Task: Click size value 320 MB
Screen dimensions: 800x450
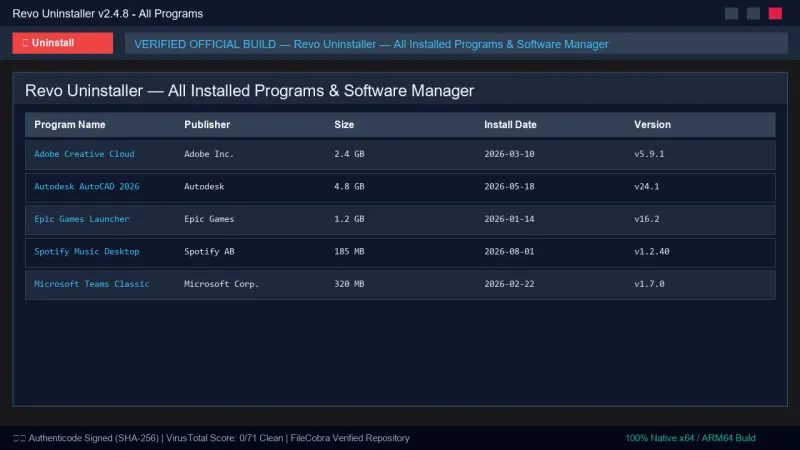Action: [349, 284]
